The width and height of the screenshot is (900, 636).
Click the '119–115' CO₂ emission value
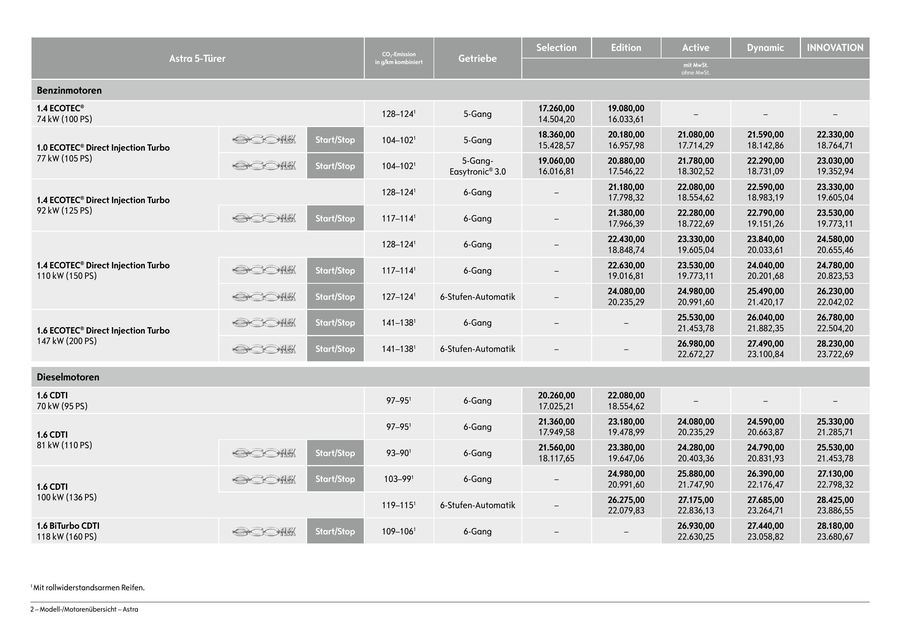399,505
